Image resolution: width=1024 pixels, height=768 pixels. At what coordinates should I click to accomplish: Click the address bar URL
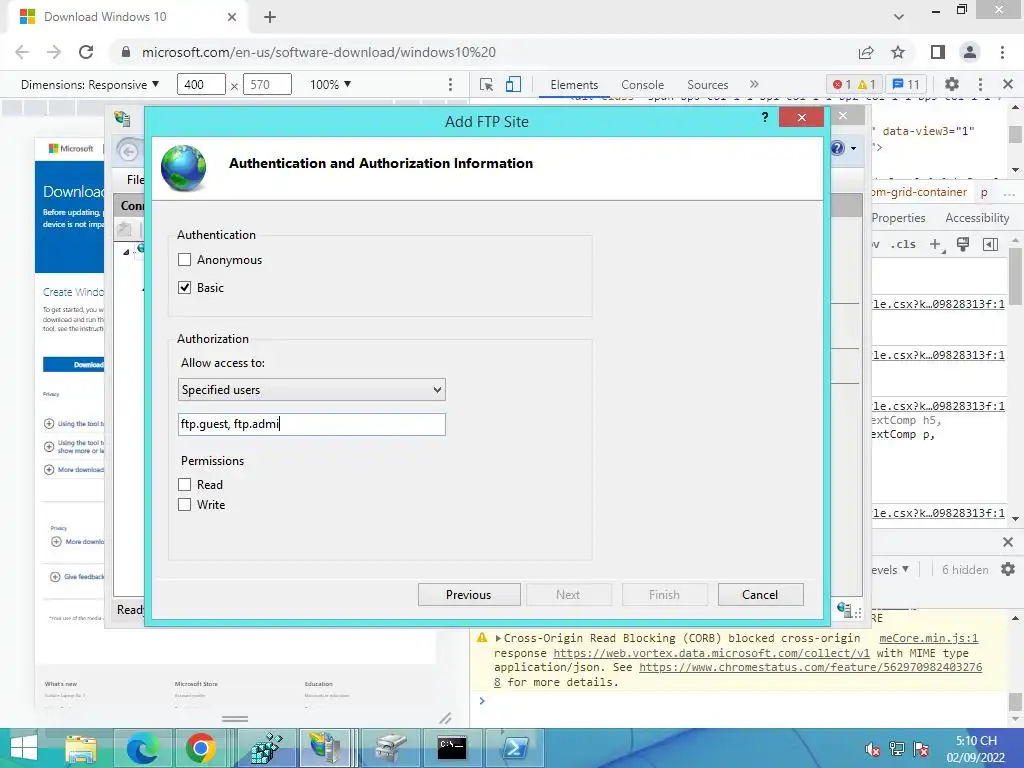319,52
